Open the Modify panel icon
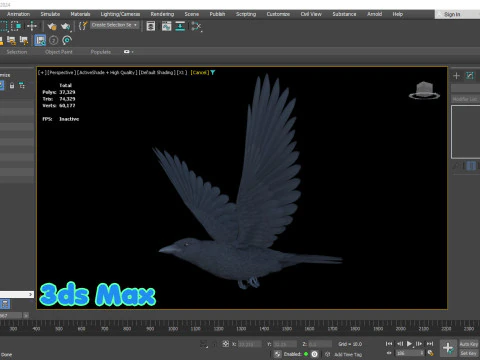This screenshot has height=360, width=480. (x=470, y=76)
